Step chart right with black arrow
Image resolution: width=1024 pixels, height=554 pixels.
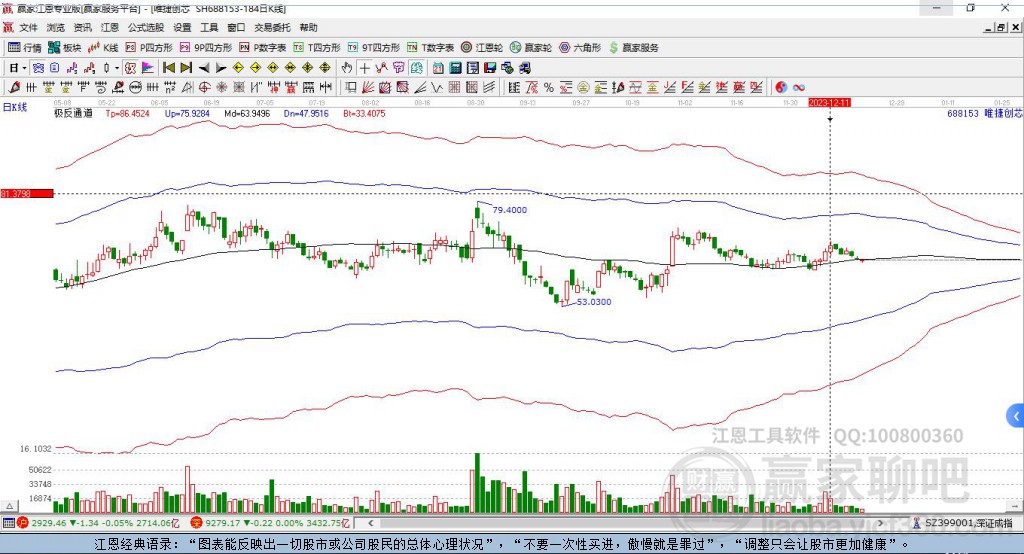click(x=221, y=68)
